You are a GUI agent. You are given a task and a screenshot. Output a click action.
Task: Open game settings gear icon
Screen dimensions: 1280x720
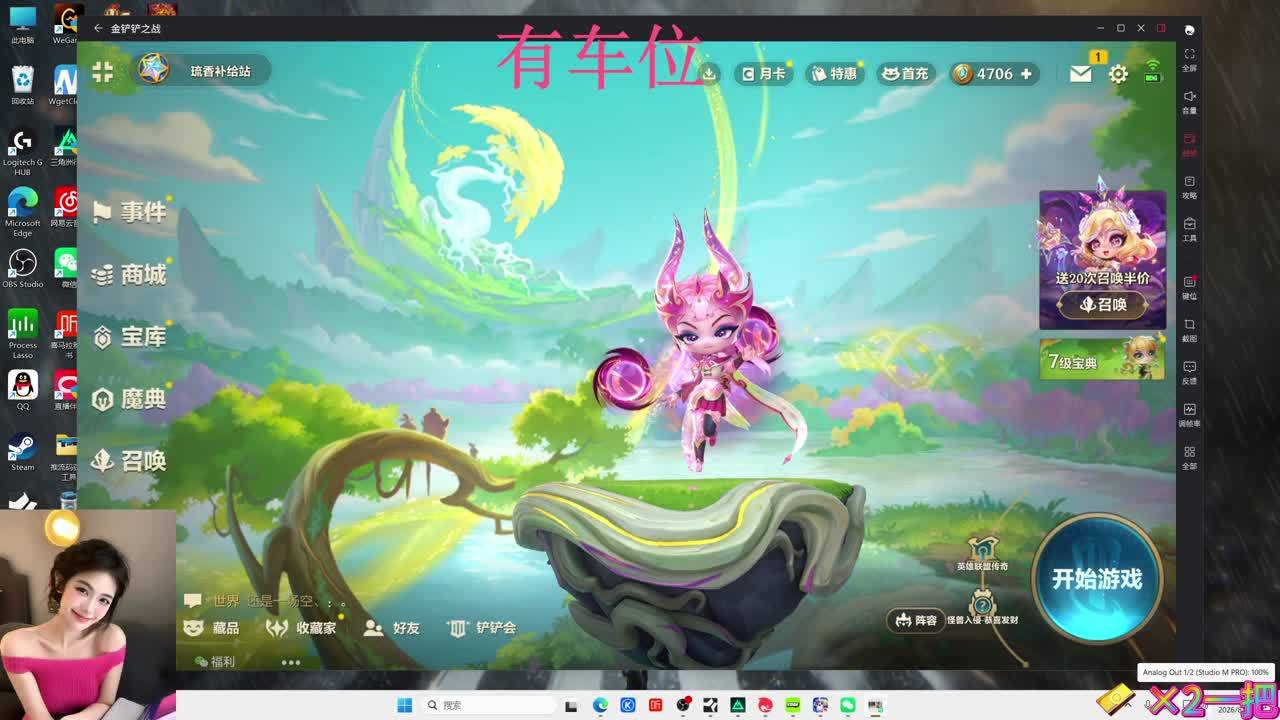coord(1118,74)
